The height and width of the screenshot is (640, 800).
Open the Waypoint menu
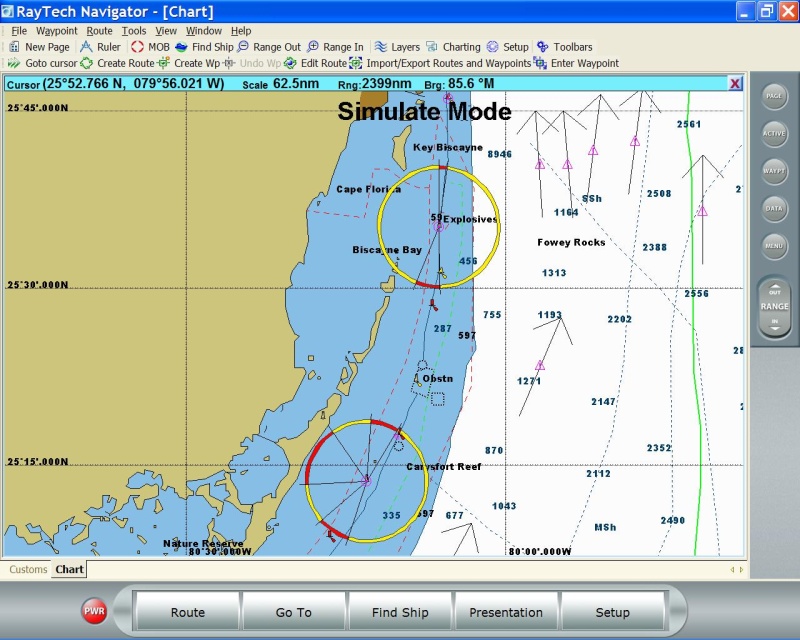[57, 31]
